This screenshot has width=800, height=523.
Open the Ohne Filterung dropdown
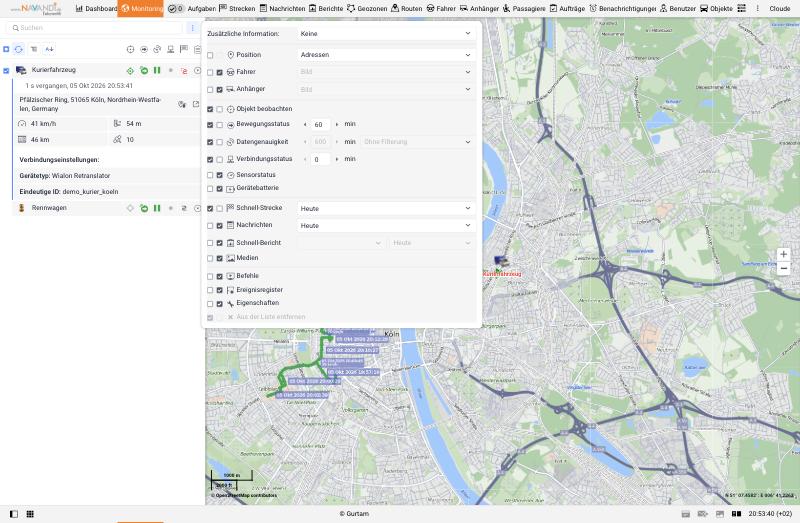418,142
